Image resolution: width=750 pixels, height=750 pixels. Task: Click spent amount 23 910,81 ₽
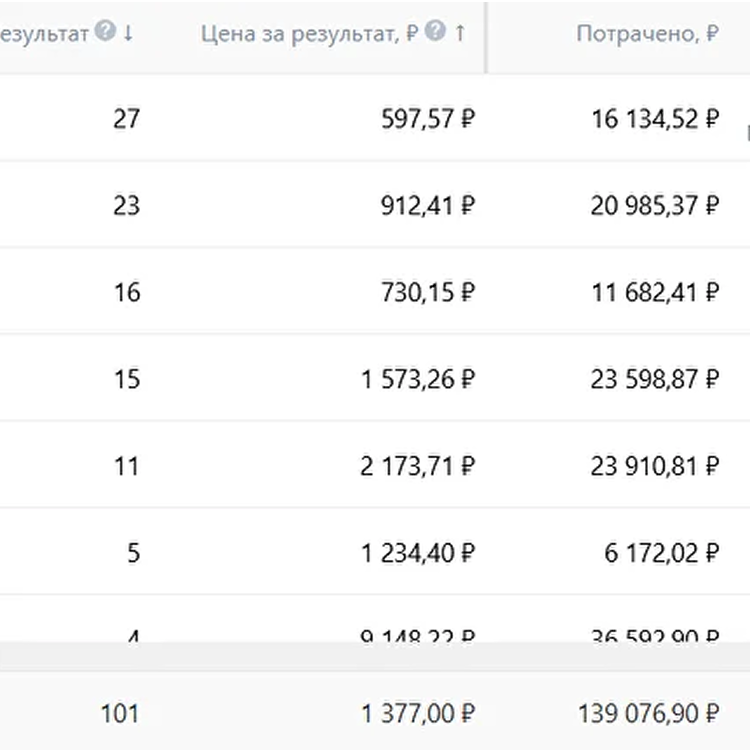(x=655, y=466)
